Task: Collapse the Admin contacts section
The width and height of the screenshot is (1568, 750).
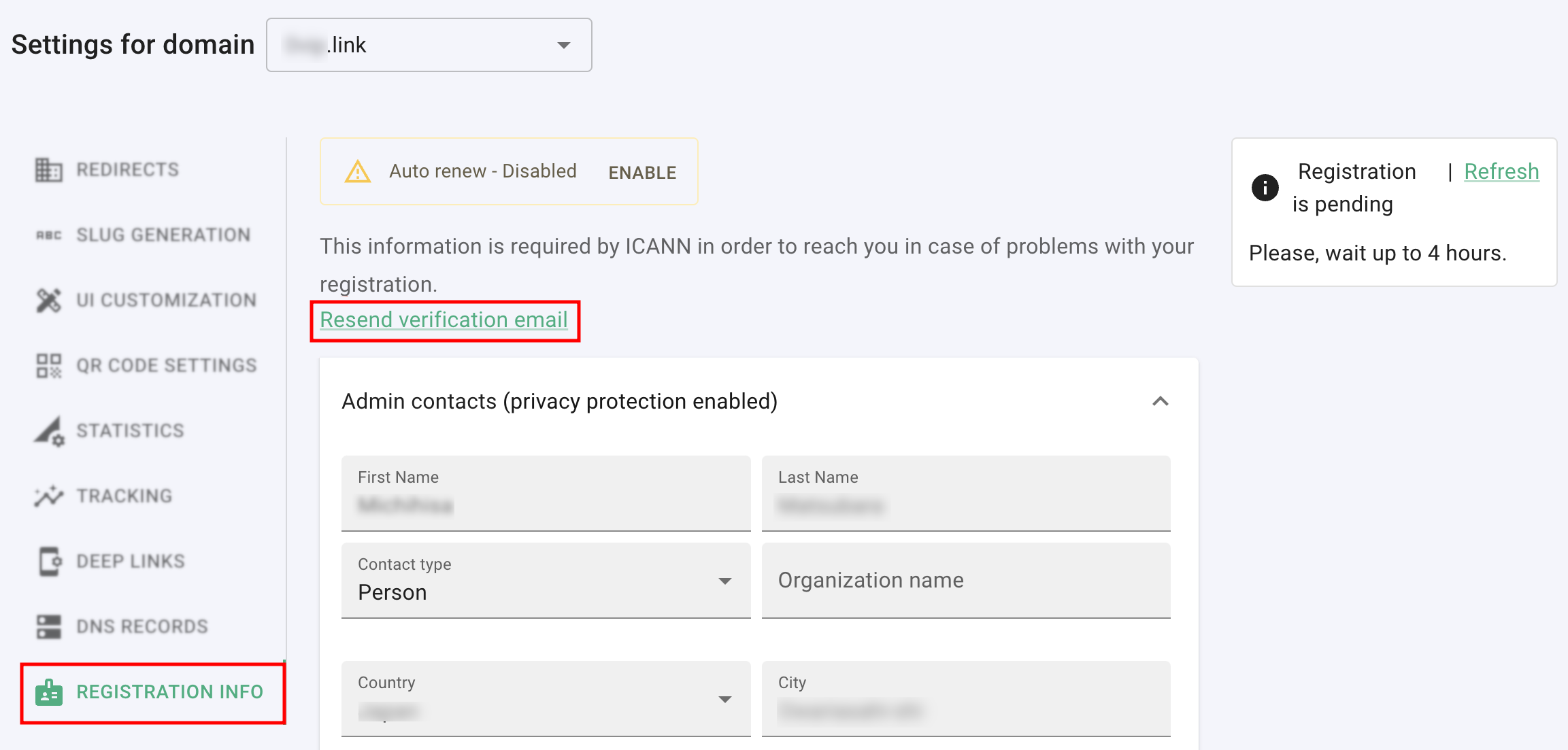Action: (1160, 401)
